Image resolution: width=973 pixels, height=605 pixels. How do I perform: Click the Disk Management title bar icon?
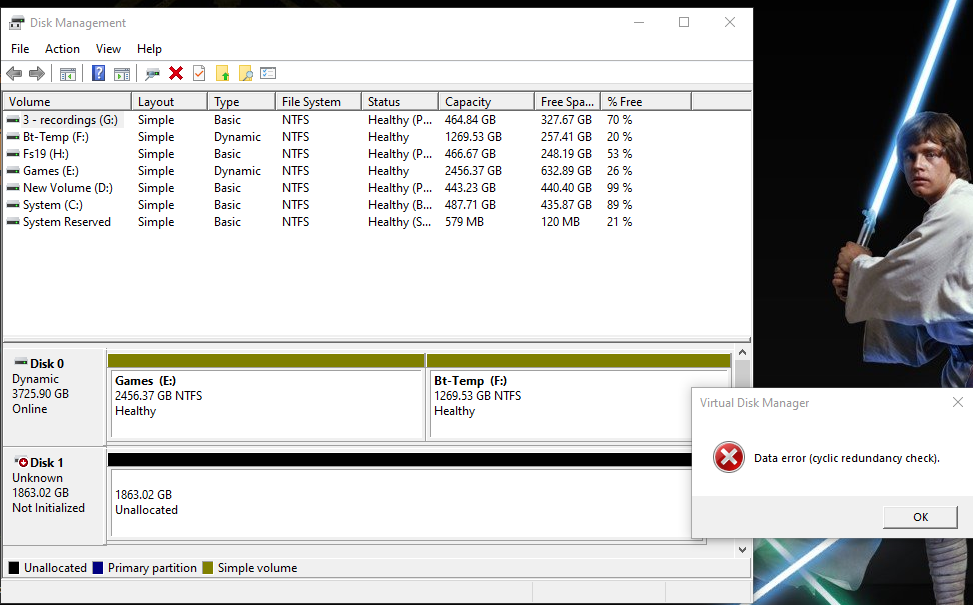tap(16, 23)
